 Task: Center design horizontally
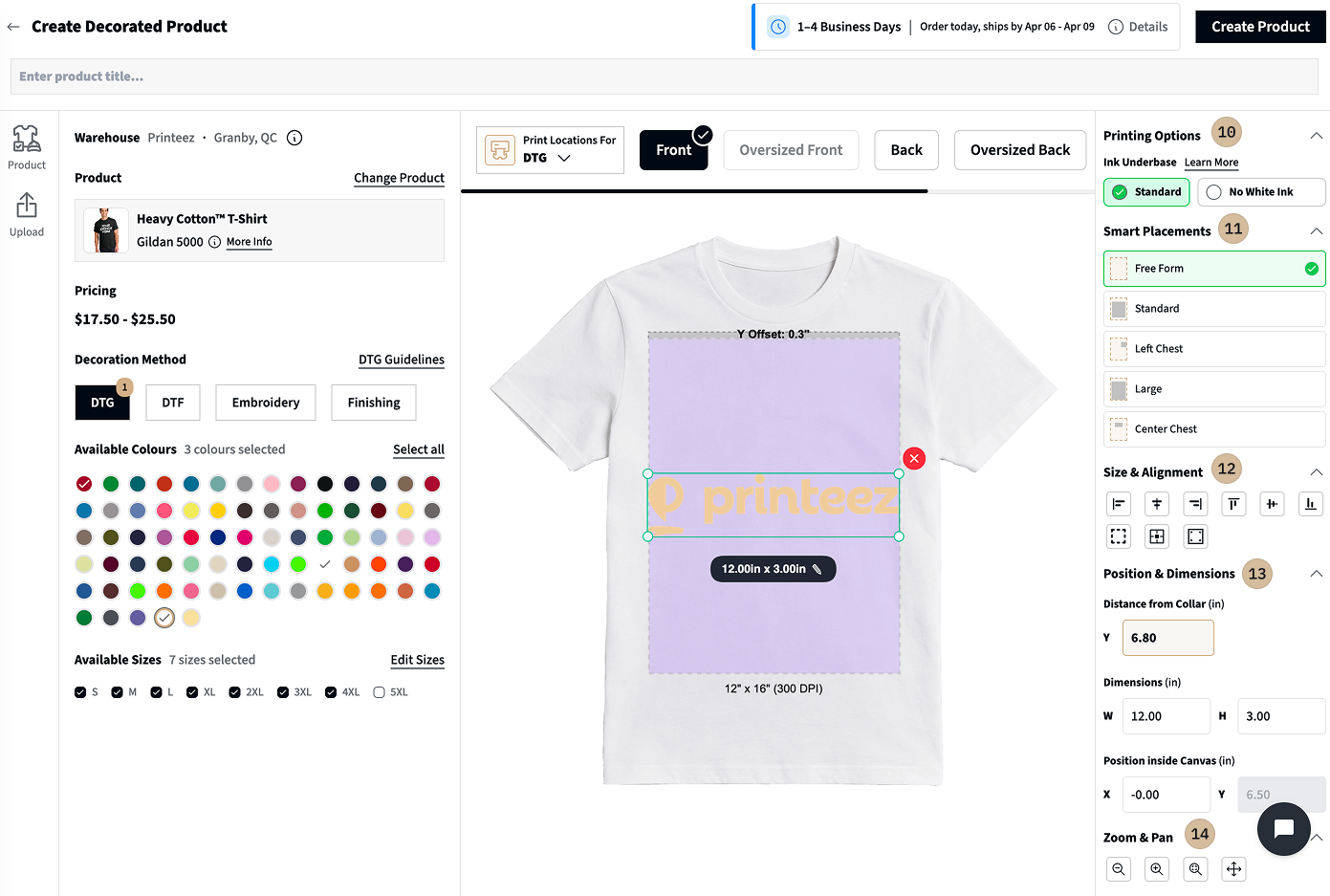(1157, 504)
